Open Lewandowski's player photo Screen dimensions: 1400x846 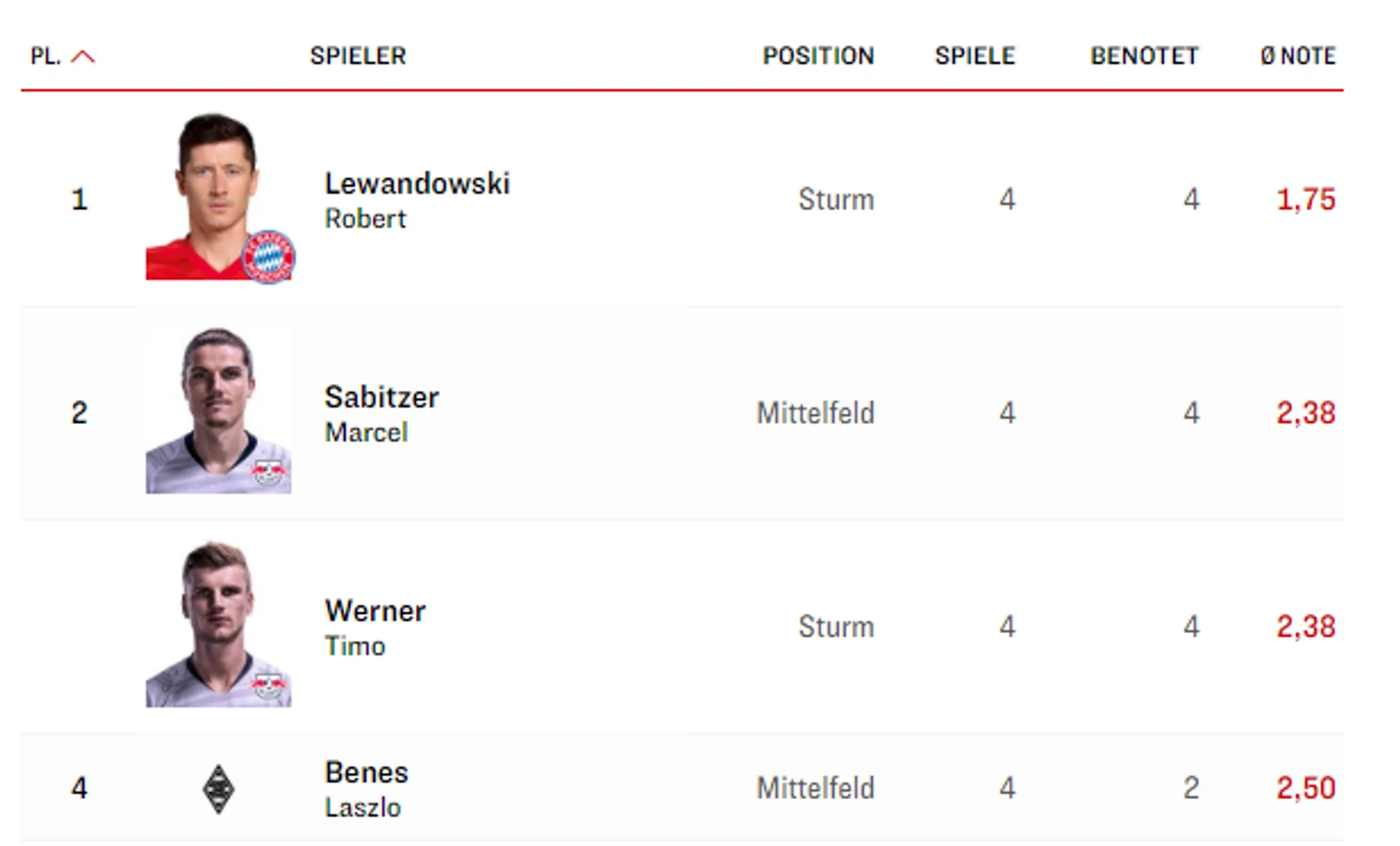(x=219, y=197)
